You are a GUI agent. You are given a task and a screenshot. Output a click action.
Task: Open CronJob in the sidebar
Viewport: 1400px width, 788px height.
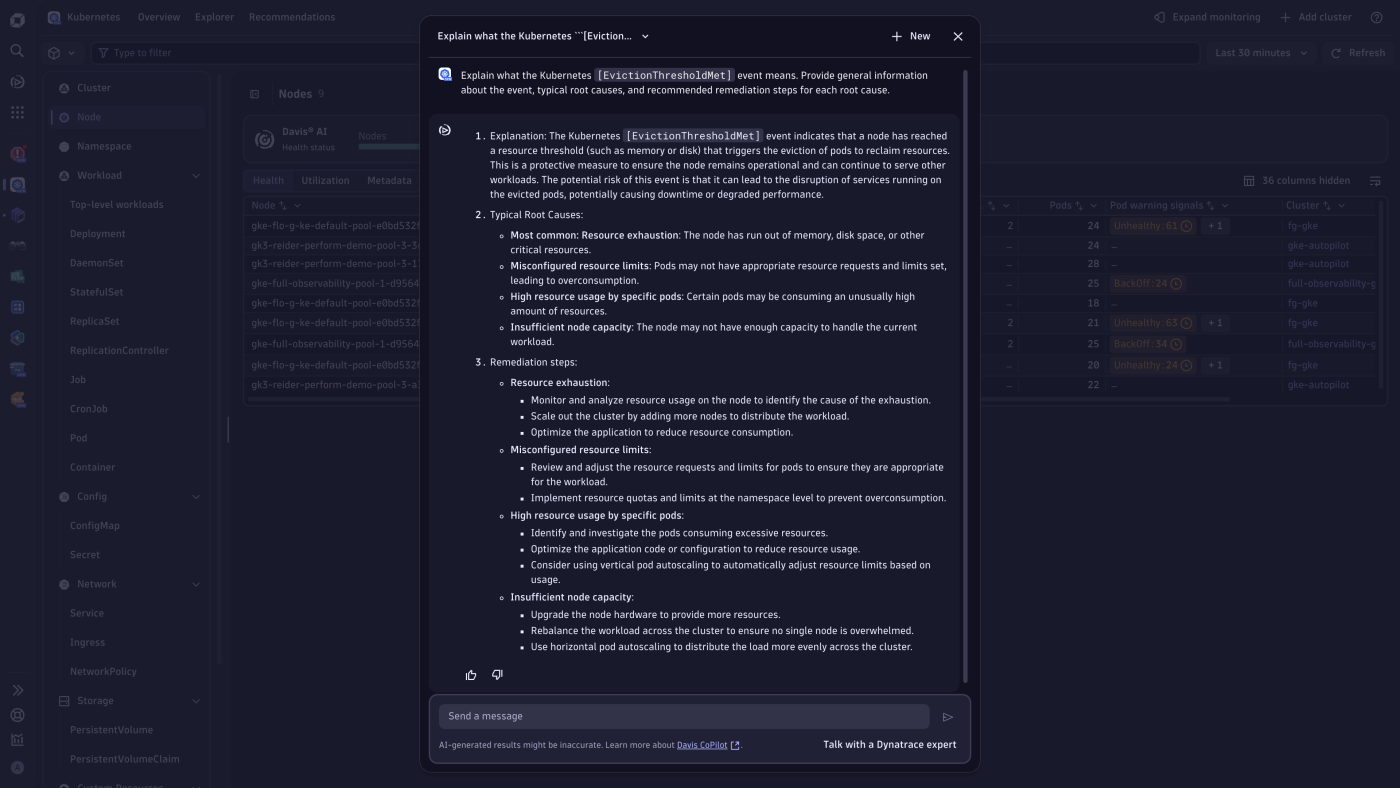pos(89,409)
